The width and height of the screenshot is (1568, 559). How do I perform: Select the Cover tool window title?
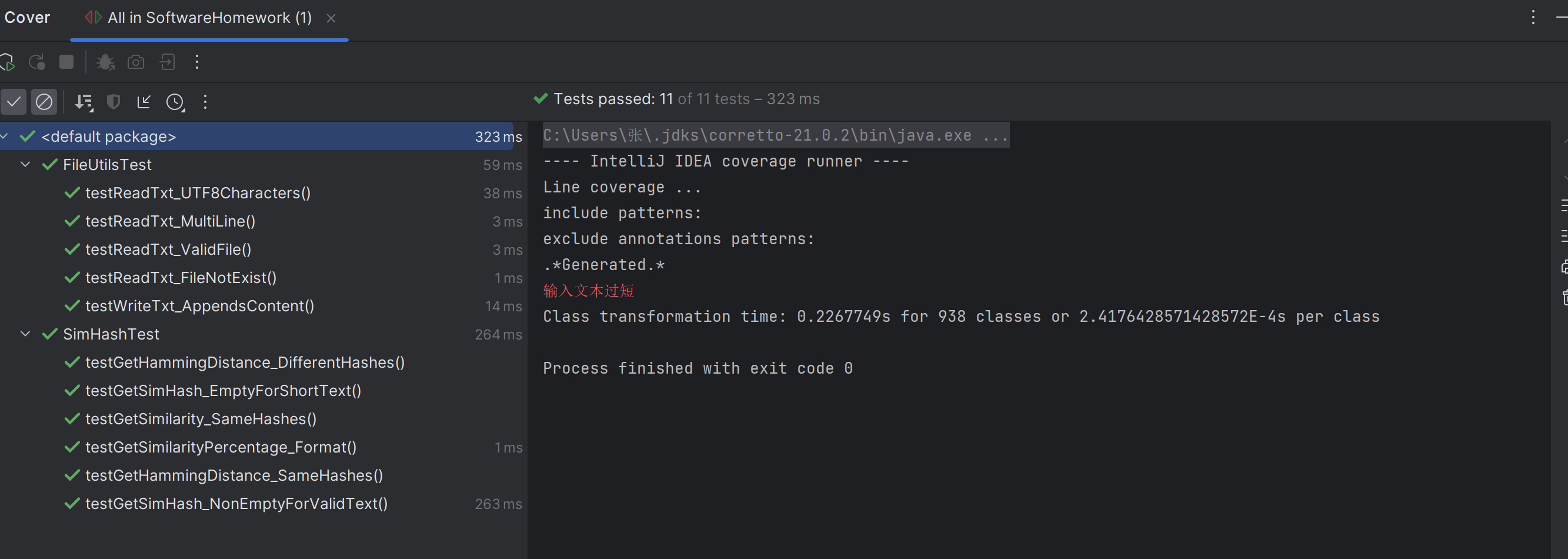click(x=27, y=18)
